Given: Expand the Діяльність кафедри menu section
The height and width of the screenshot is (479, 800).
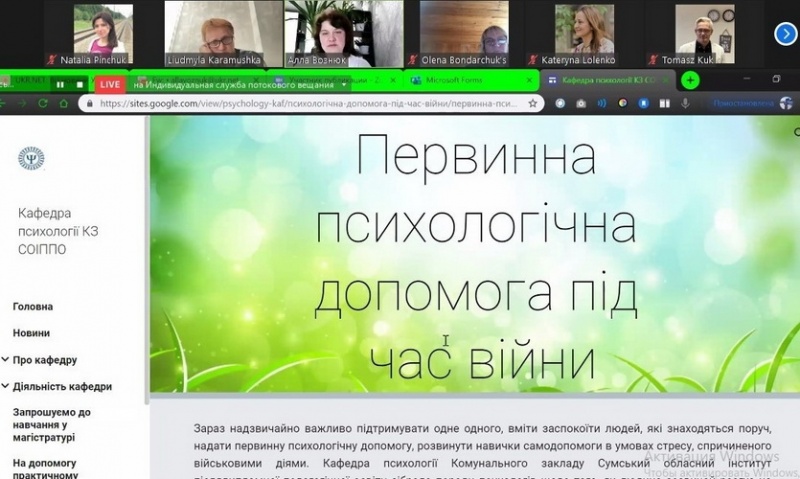Looking at the screenshot, I should pyautogui.click(x=61, y=386).
